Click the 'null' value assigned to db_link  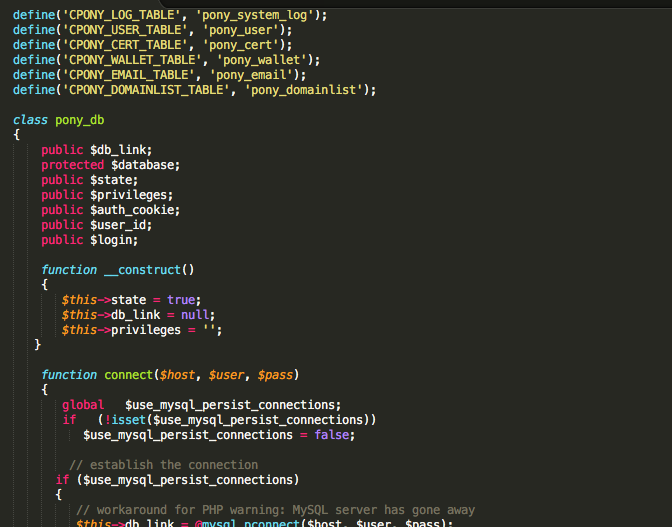coord(195,315)
